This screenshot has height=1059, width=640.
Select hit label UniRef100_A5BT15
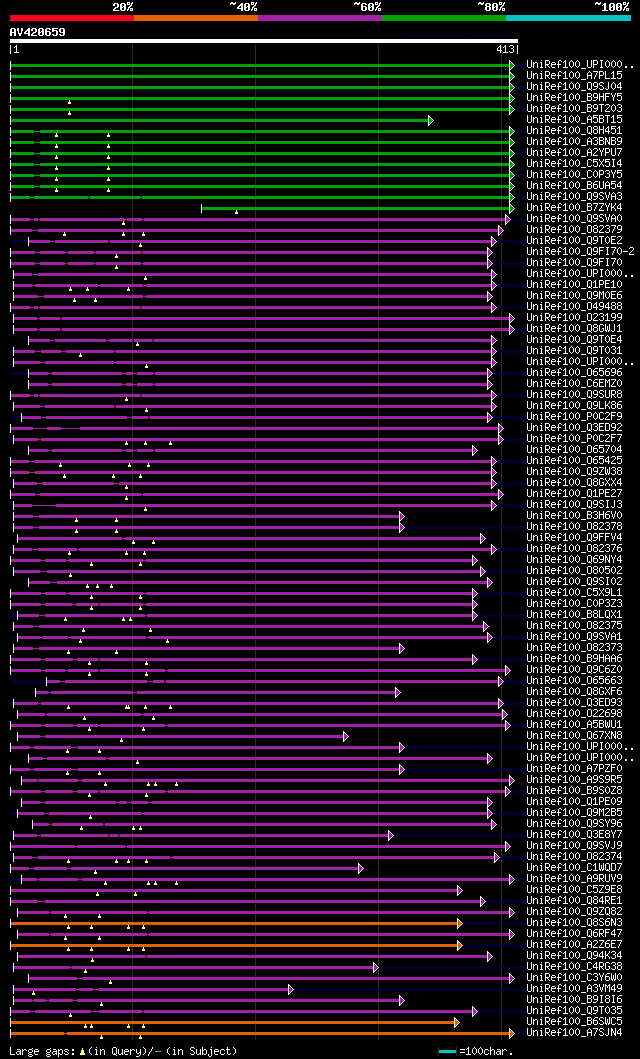575,120
